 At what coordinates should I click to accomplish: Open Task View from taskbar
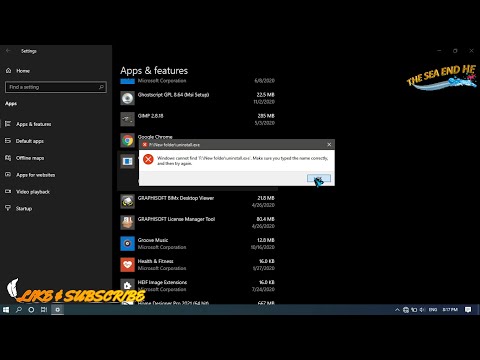(x=44, y=310)
